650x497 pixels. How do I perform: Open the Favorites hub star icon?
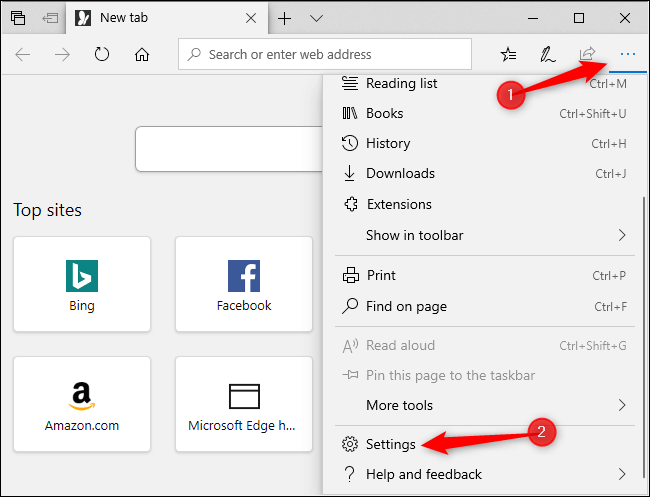tap(508, 54)
